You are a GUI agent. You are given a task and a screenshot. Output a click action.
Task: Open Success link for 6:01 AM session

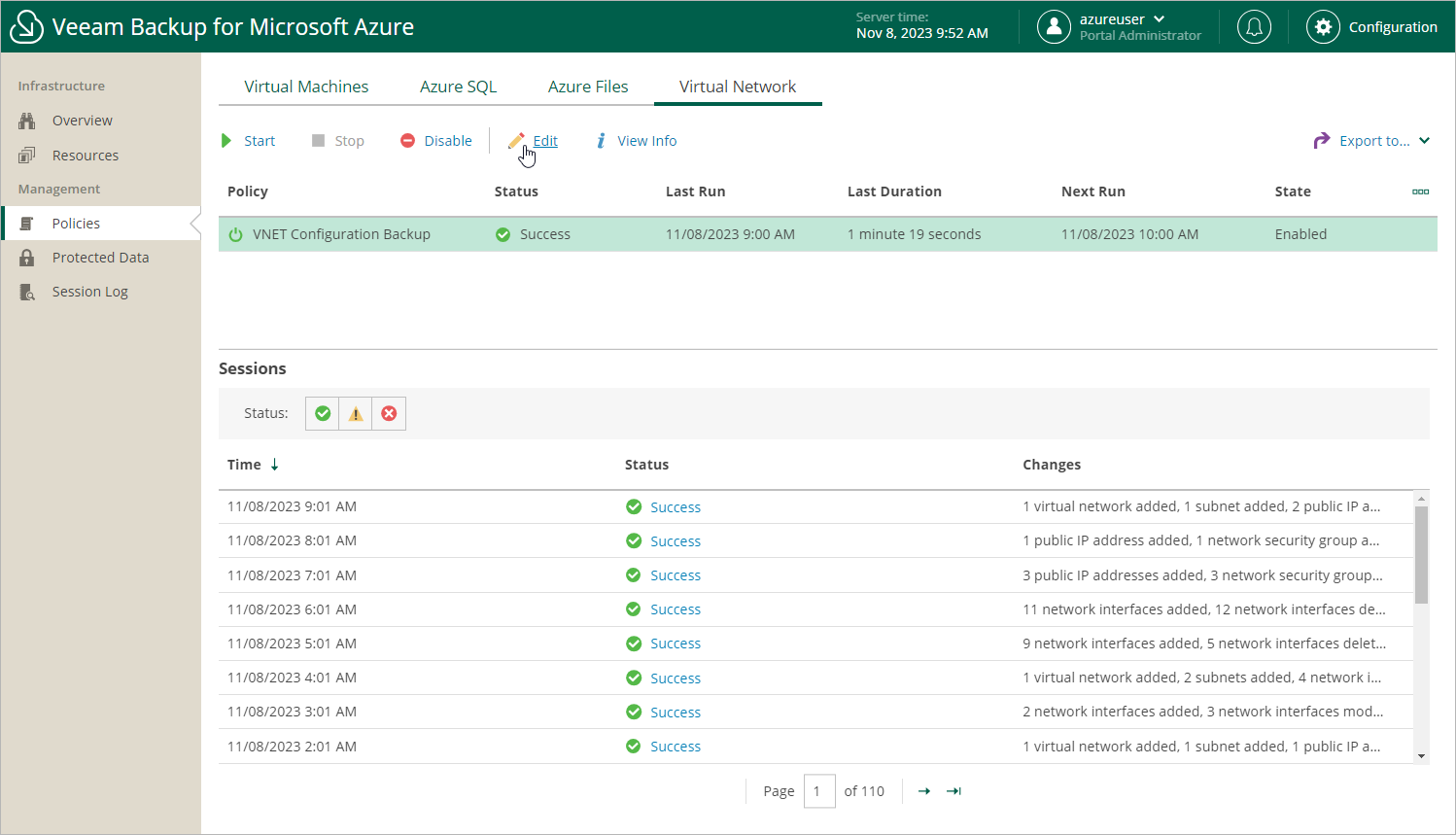(x=676, y=609)
